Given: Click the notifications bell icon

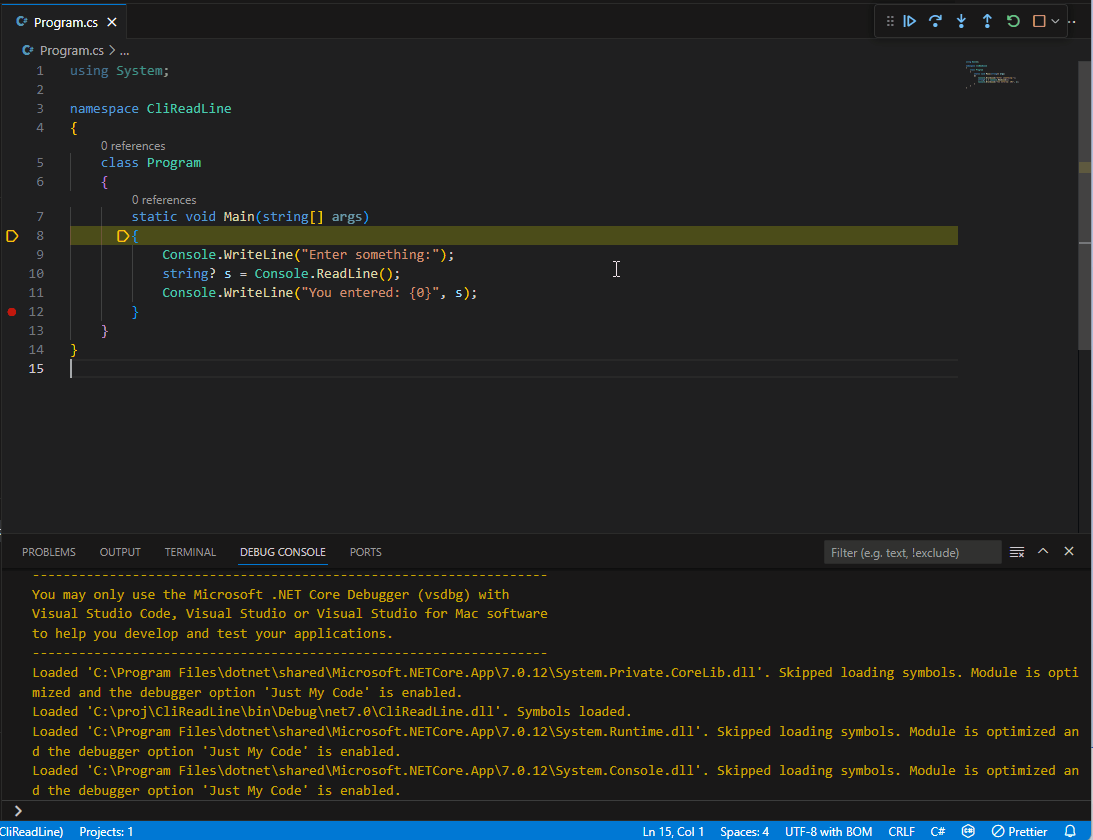Looking at the screenshot, I should click(x=1067, y=831).
